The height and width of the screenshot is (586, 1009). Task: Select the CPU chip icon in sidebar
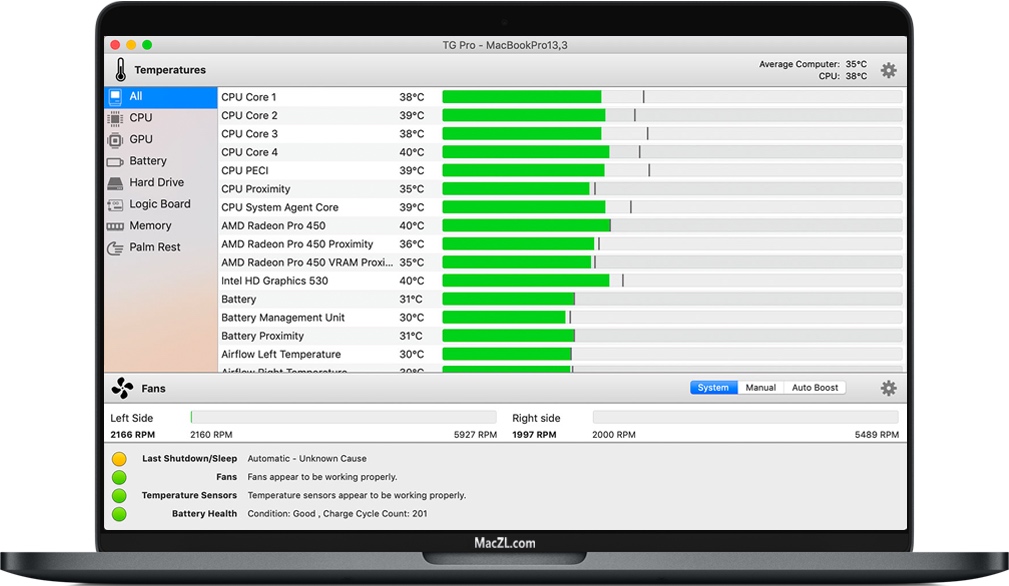[115, 118]
